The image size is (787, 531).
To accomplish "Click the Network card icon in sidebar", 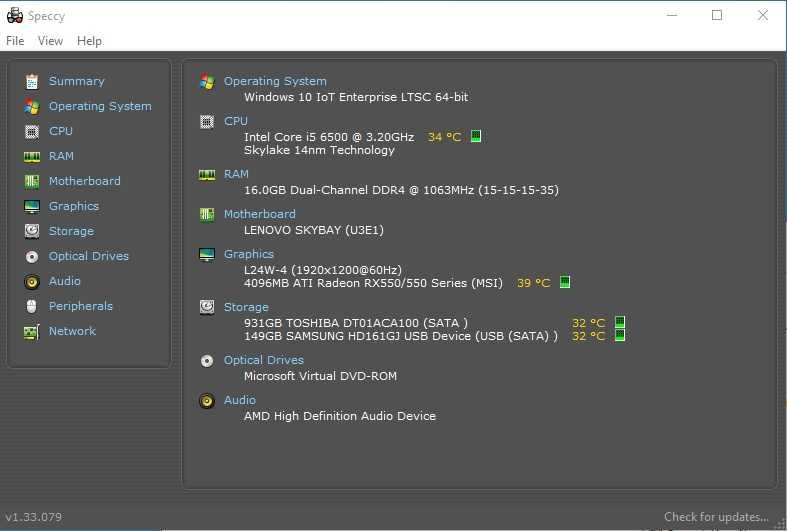I will pyautogui.click(x=32, y=332).
